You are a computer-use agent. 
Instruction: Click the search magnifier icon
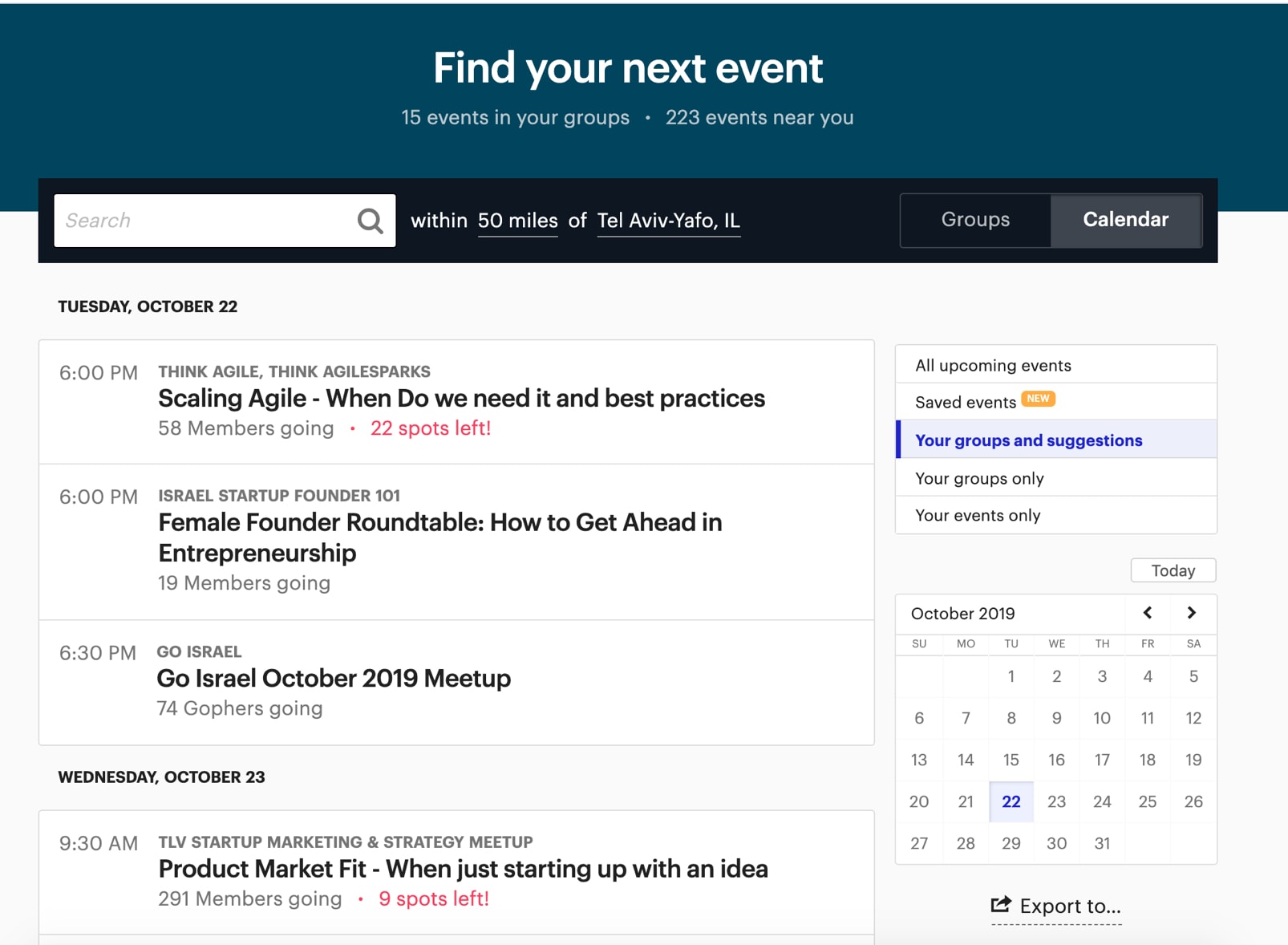pyautogui.click(x=370, y=221)
